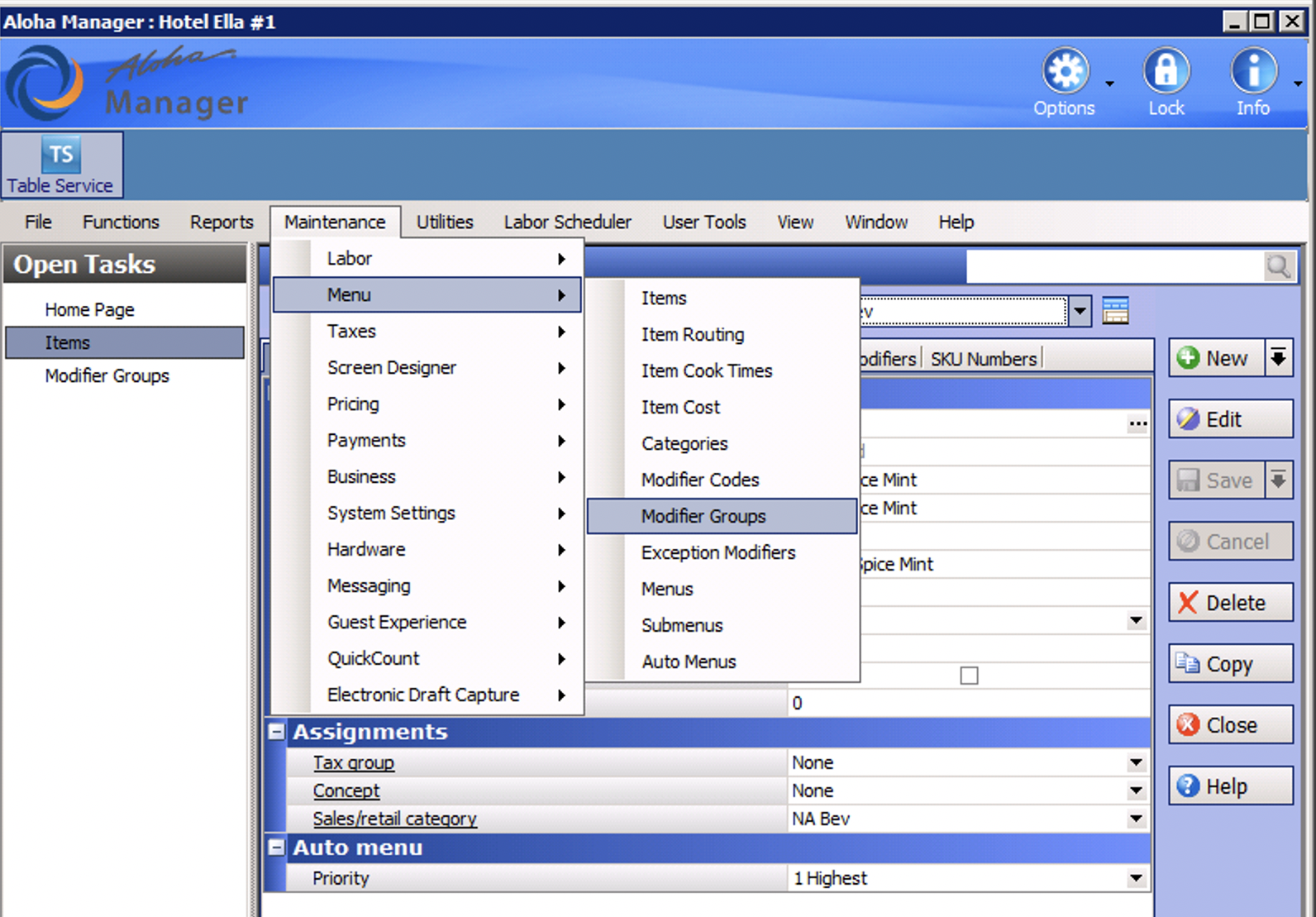Open the Window menu
Screen dimensions: 1316x917
tap(876, 222)
